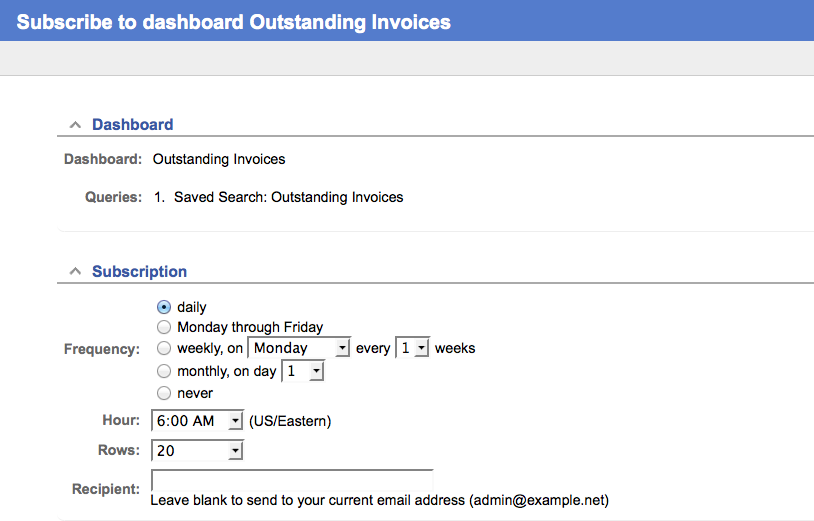
Task: Collapse the Dashboard section chevron
Action: (75, 125)
